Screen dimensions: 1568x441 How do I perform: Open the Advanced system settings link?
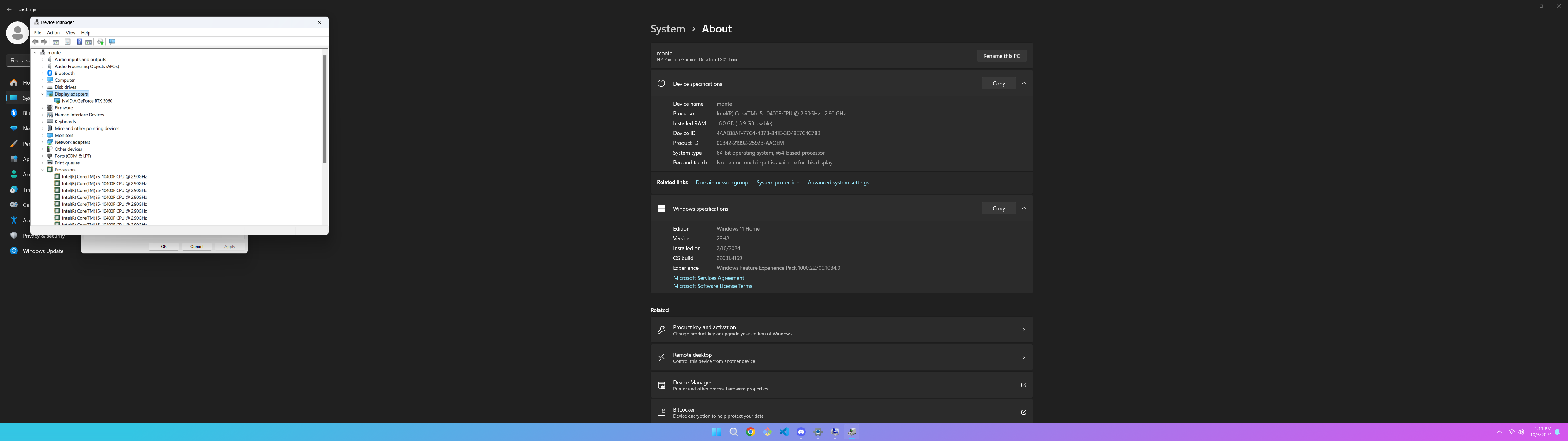838,183
